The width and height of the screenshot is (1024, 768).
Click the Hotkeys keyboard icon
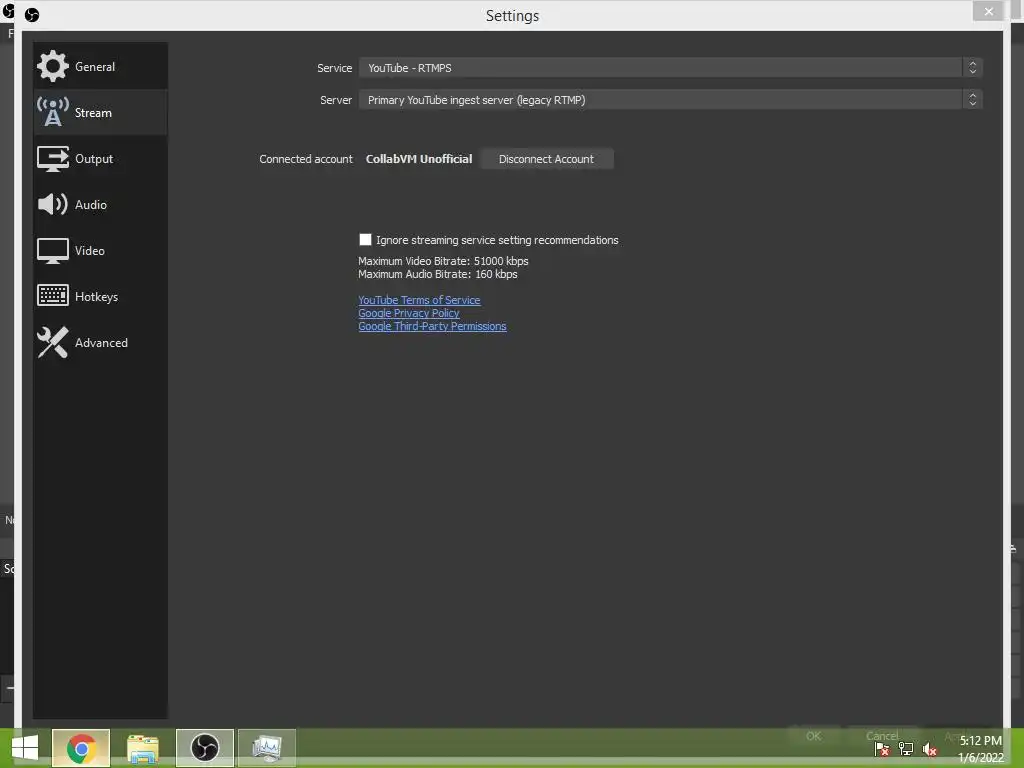click(52, 296)
